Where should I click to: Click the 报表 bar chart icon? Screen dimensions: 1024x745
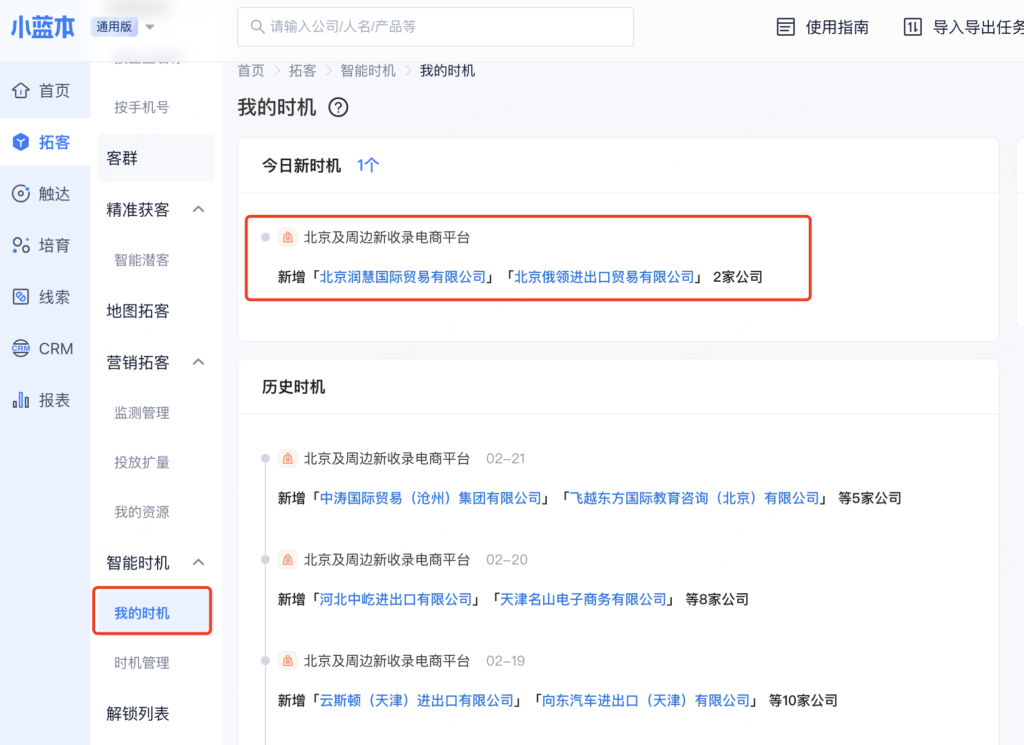pos(20,400)
